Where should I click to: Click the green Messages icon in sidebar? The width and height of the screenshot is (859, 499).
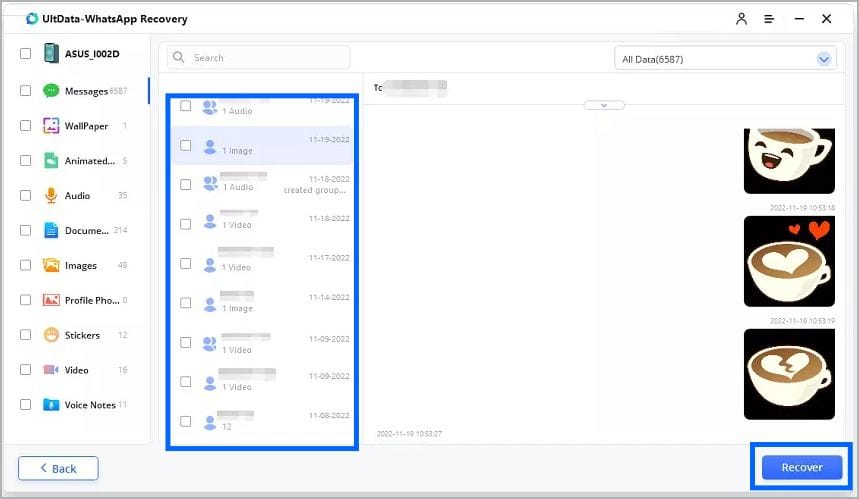[x=51, y=91]
